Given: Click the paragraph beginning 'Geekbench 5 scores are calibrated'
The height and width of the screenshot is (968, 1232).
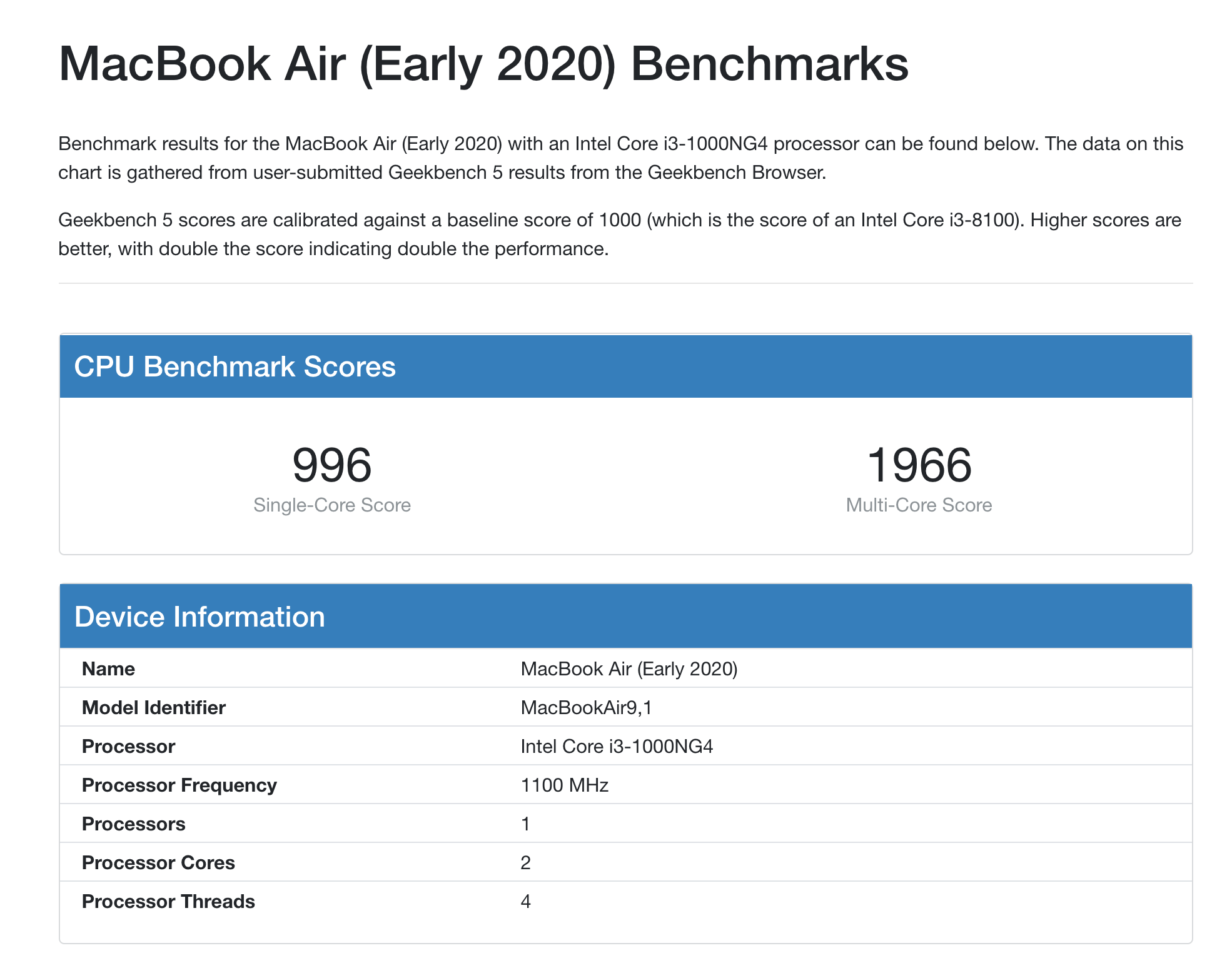Looking at the screenshot, I should (x=620, y=234).
